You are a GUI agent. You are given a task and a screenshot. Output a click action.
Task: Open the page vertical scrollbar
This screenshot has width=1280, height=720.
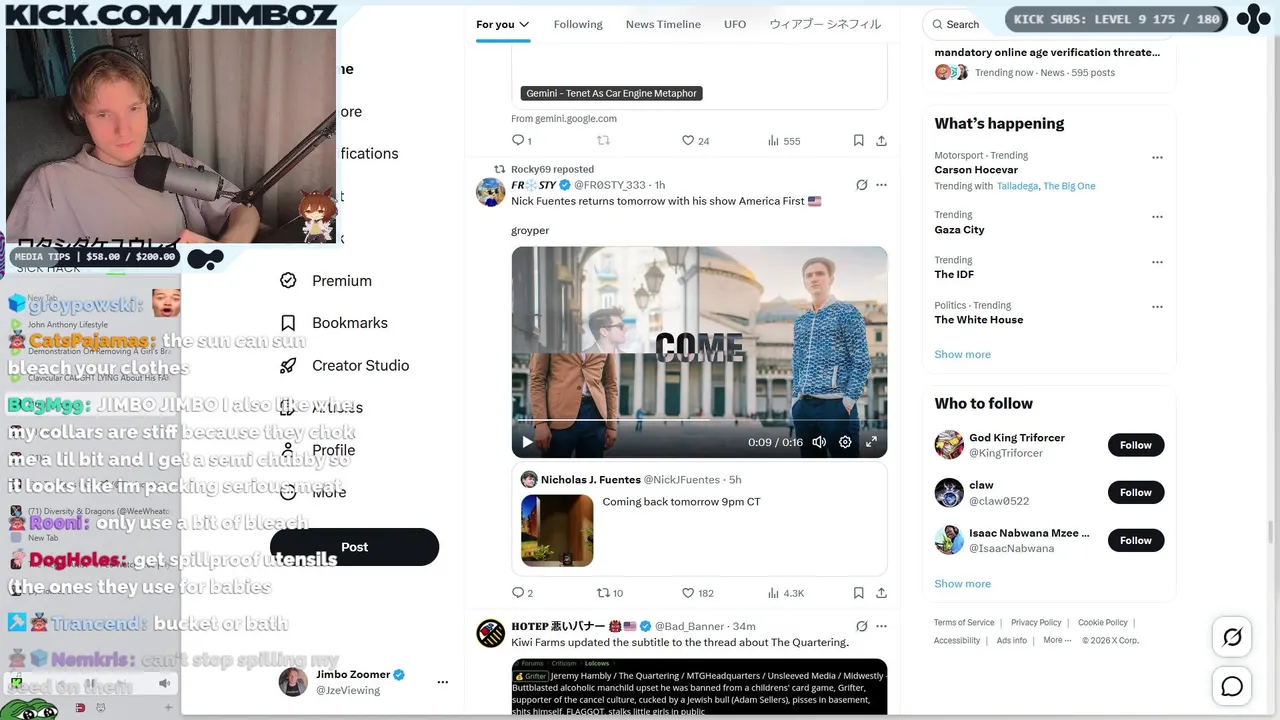[x=1272, y=530]
